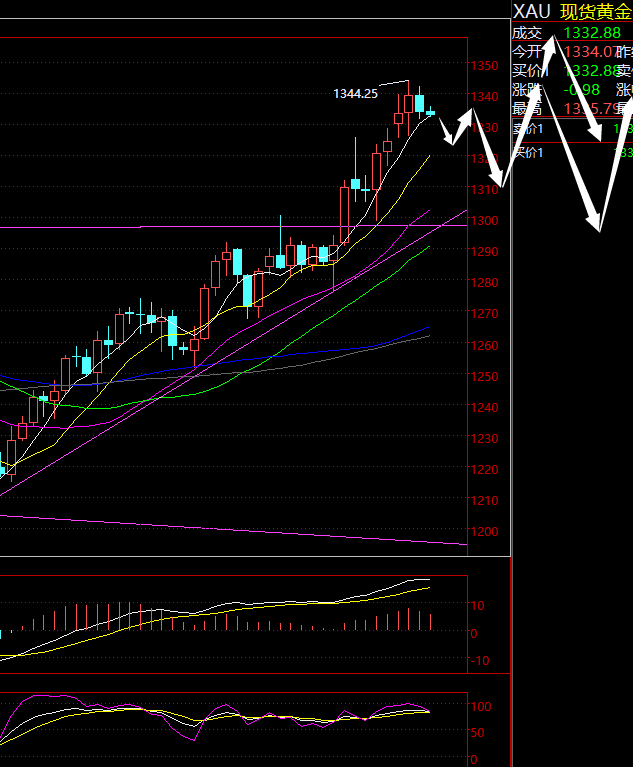Select the green 1332.88 value beside 成交
633x767 pixels.
(x=592, y=33)
